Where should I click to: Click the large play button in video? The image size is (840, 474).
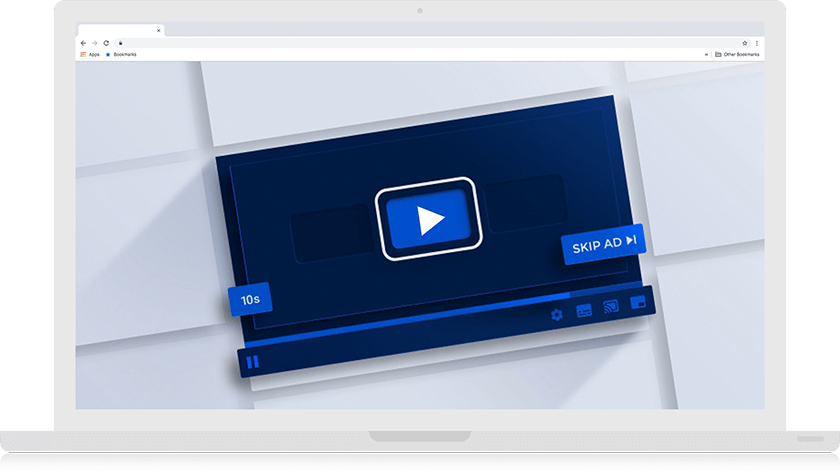point(429,219)
